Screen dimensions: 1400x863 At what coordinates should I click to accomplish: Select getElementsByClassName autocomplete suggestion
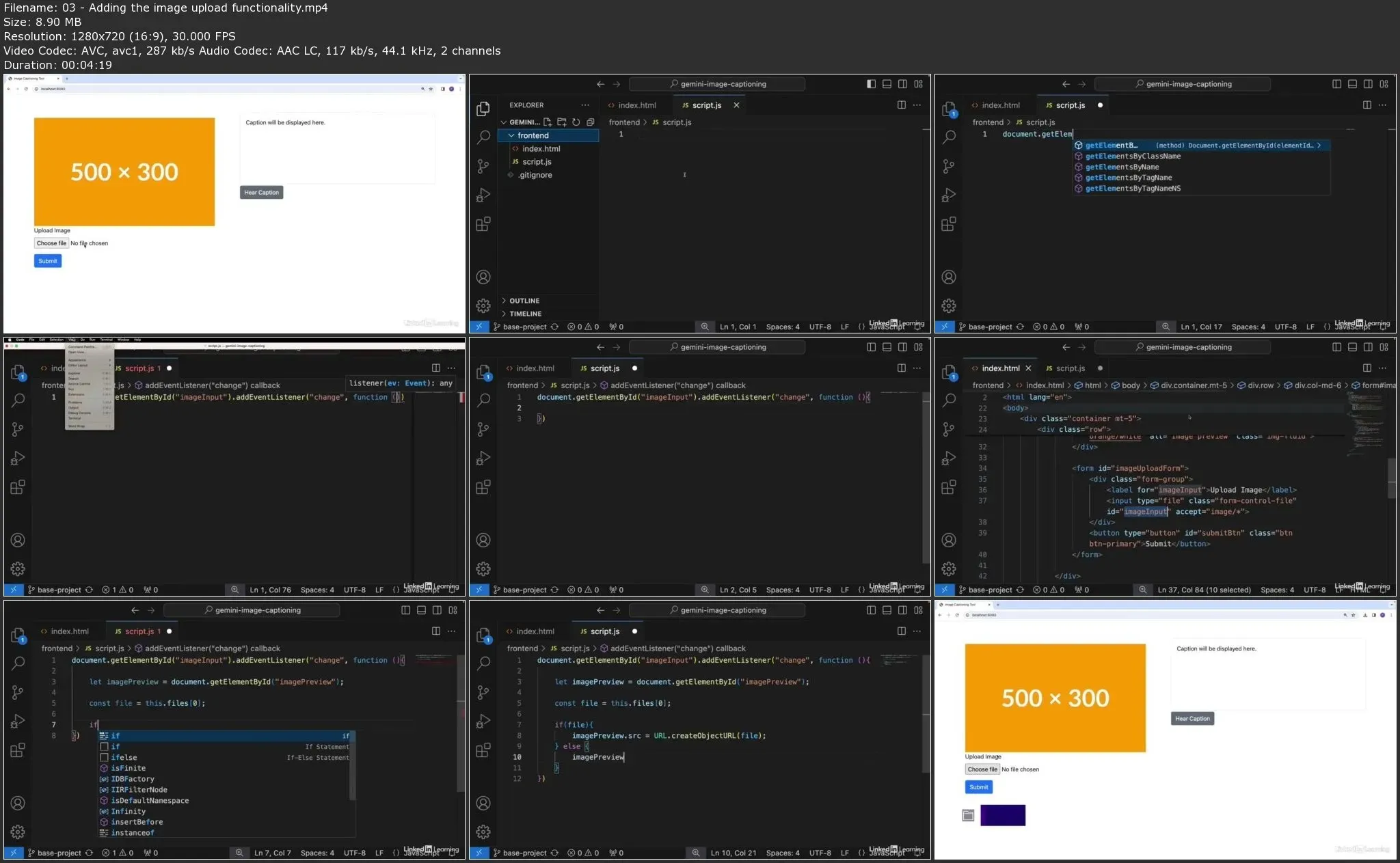point(1133,156)
